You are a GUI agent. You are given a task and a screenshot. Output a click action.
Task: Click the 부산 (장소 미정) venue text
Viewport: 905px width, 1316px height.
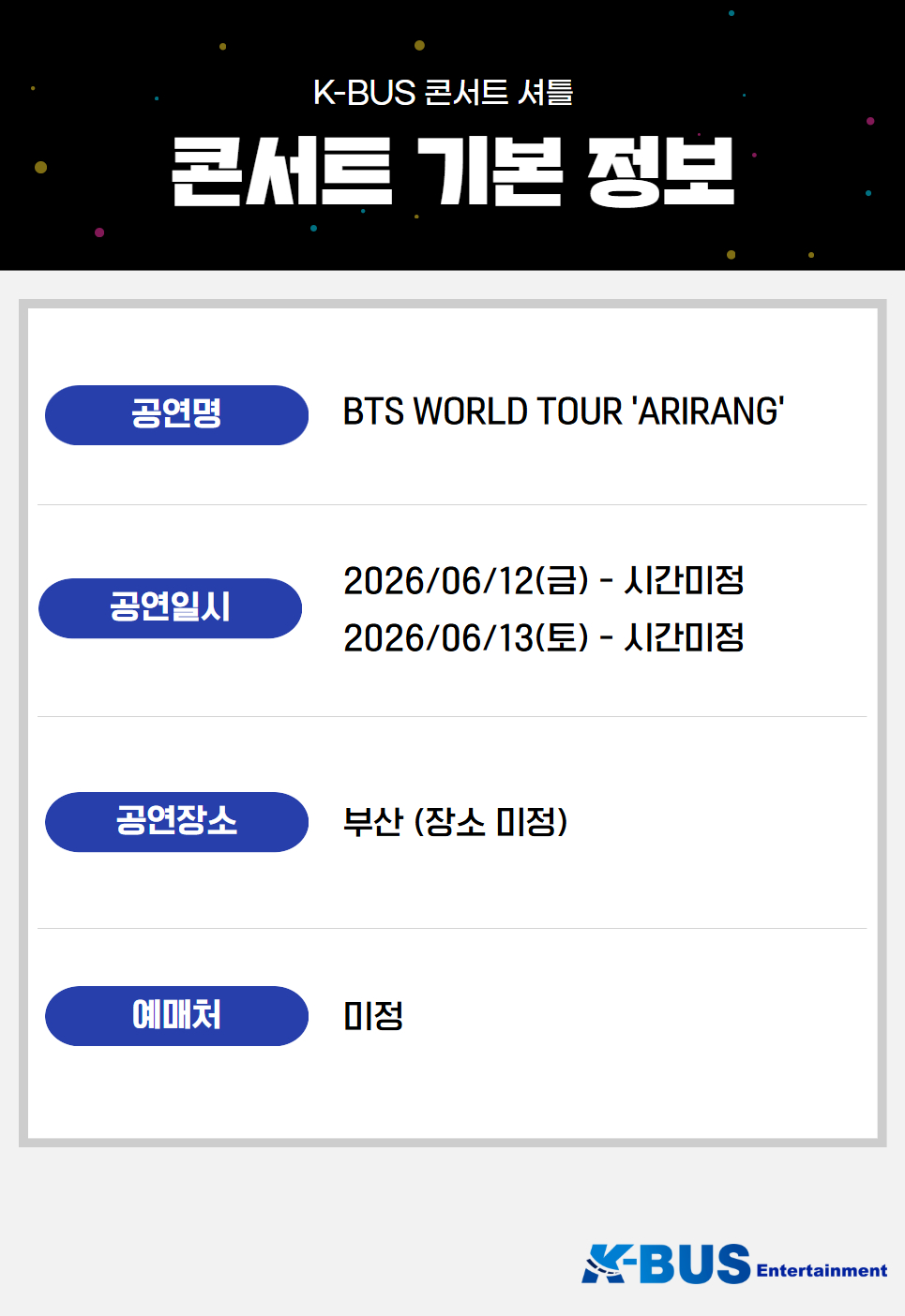[x=455, y=822]
